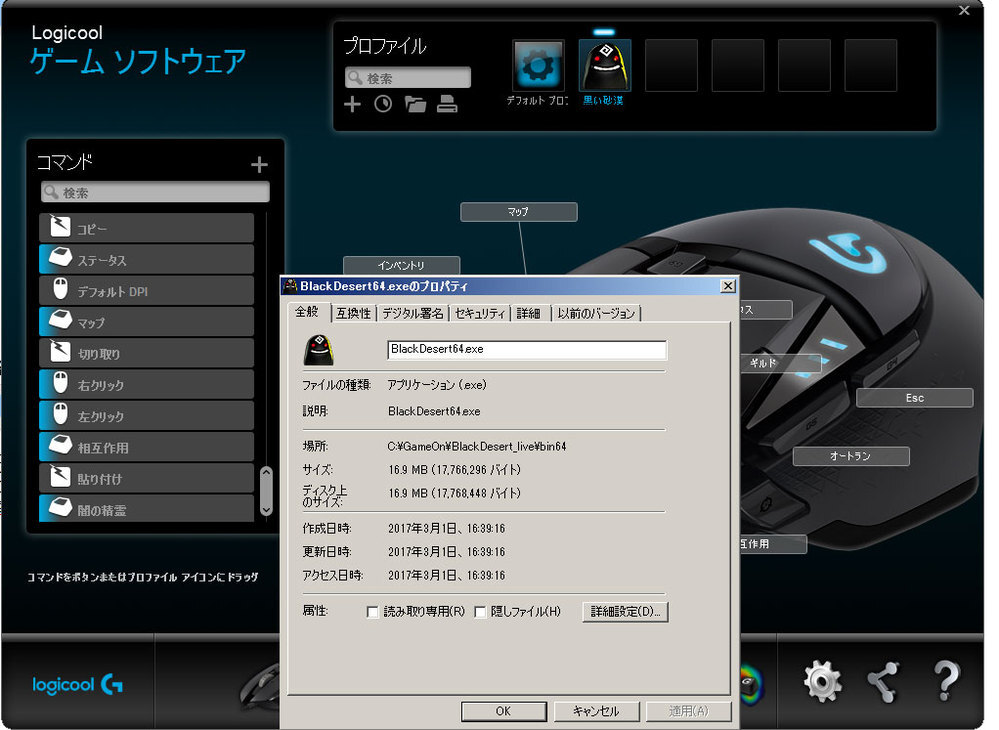The image size is (999, 730).
Task: Click 詳細設定(D)... button
Action: [x=625, y=612]
